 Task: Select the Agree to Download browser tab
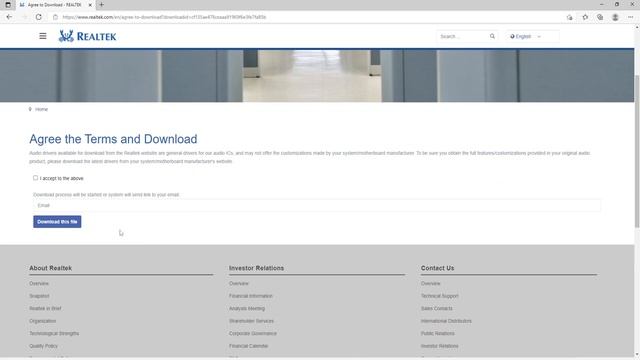click(54, 5)
